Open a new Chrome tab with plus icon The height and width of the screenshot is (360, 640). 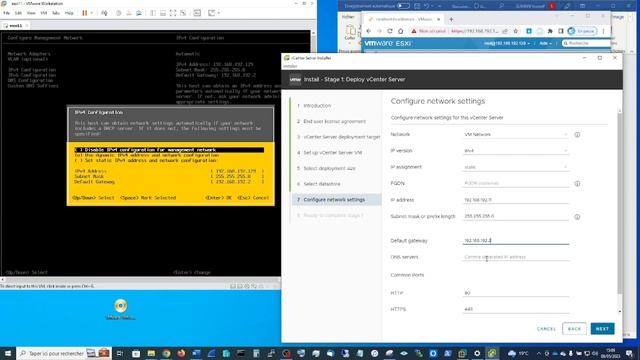coord(451,19)
